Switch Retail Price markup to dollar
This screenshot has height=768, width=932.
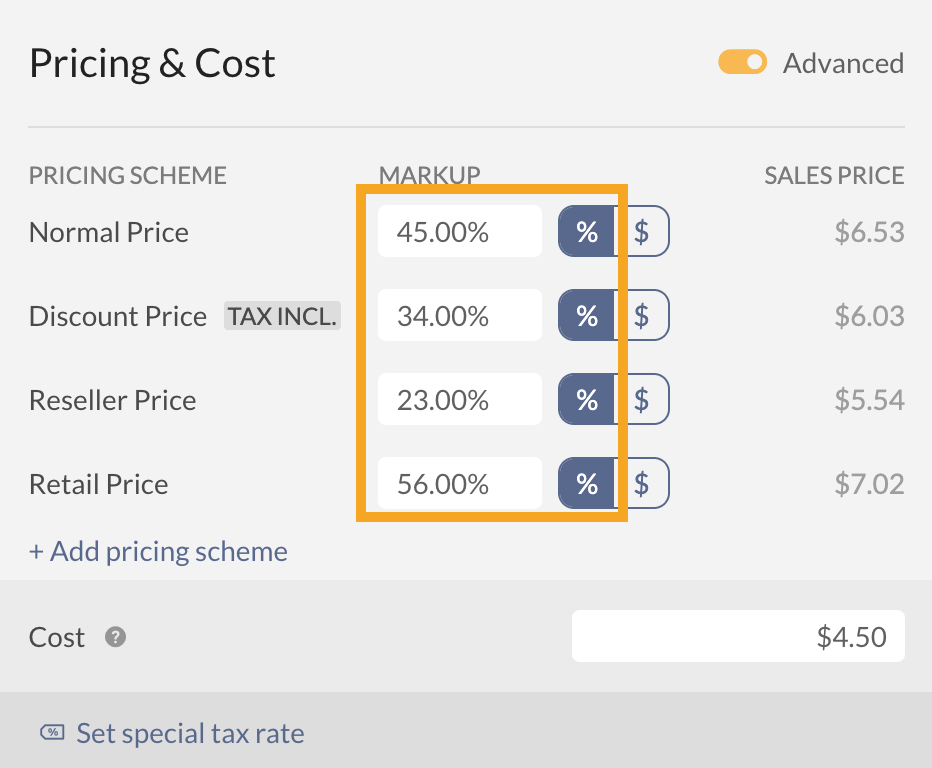[x=642, y=484]
